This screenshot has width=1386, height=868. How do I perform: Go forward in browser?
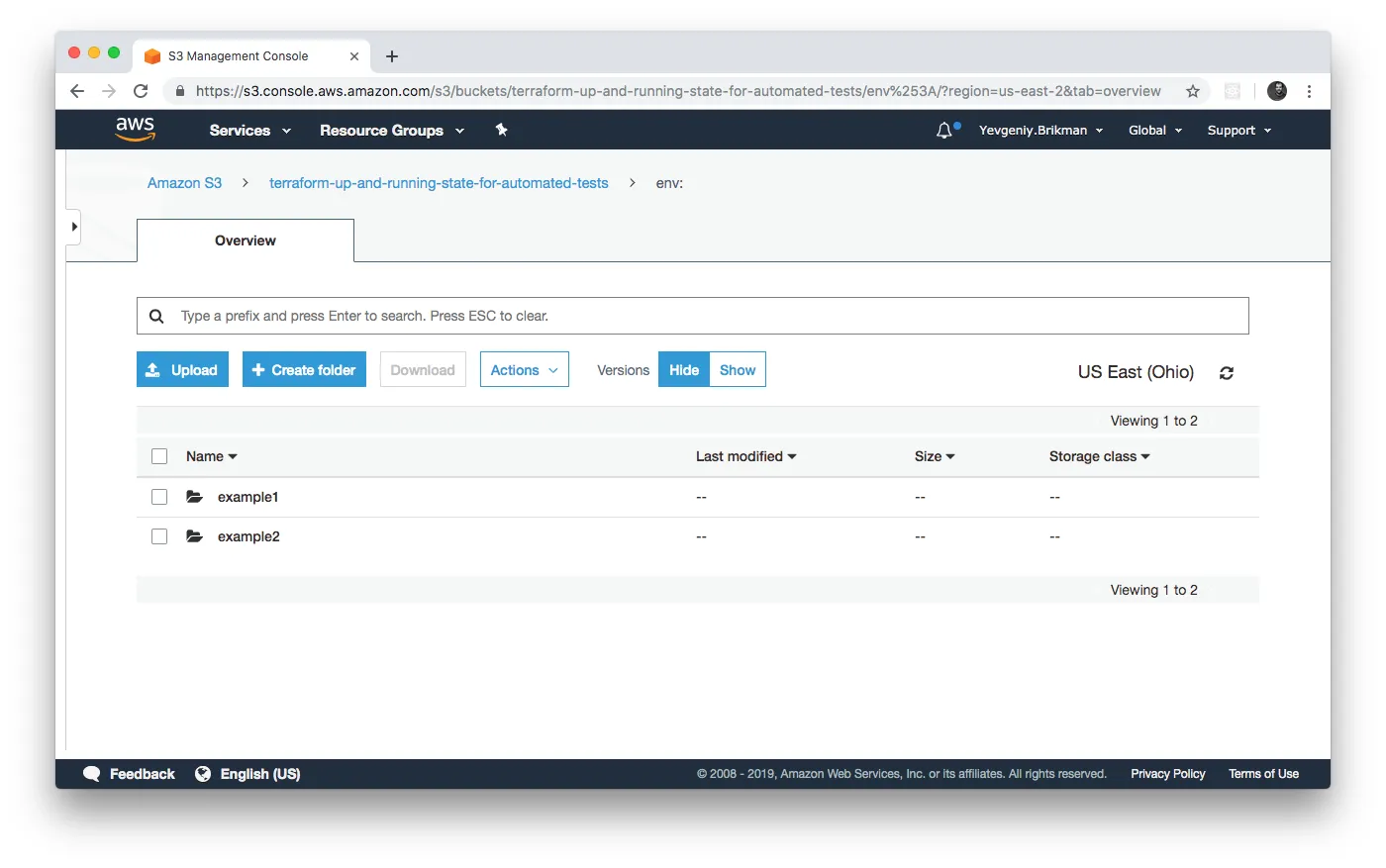[109, 91]
